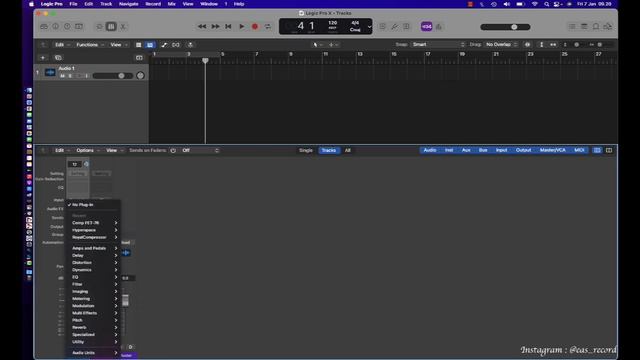
Task: Open the Snap mode dropdown showing Smart
Action: [438, 44]
